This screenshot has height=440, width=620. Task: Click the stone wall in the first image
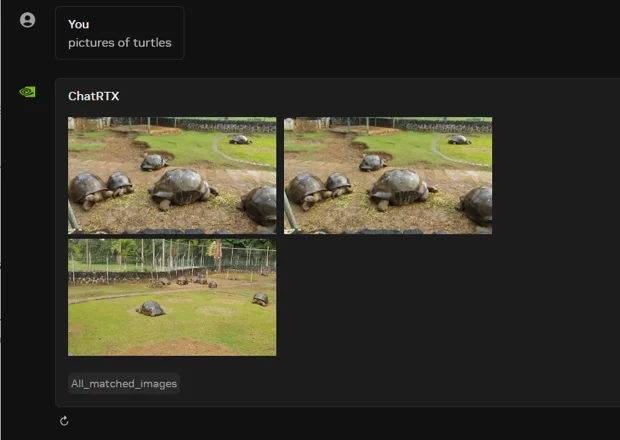pyautogui.click(x=230, y=127)
